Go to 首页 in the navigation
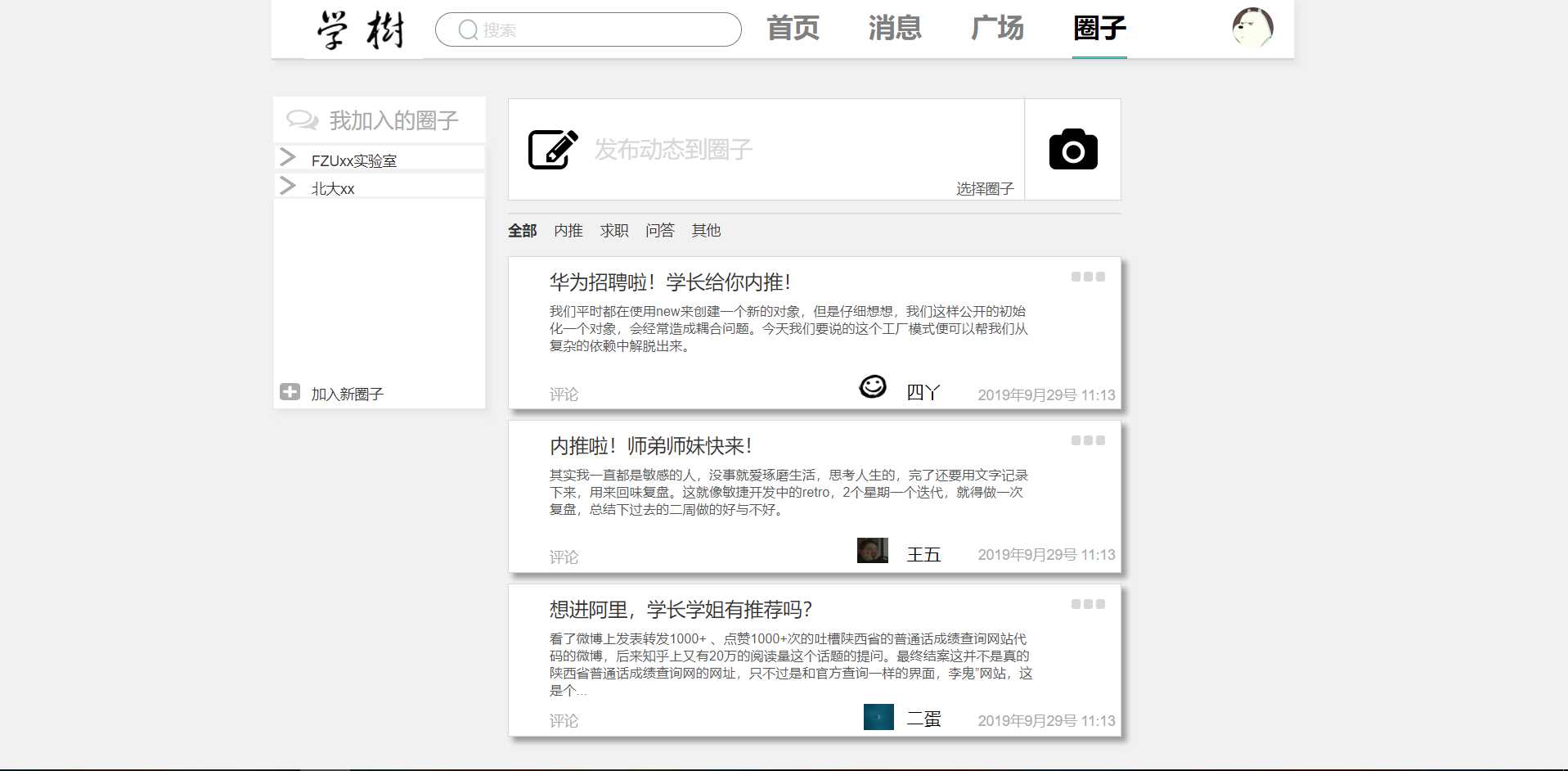This screenshot has height=771, width=1568. [x=793, y=28]
